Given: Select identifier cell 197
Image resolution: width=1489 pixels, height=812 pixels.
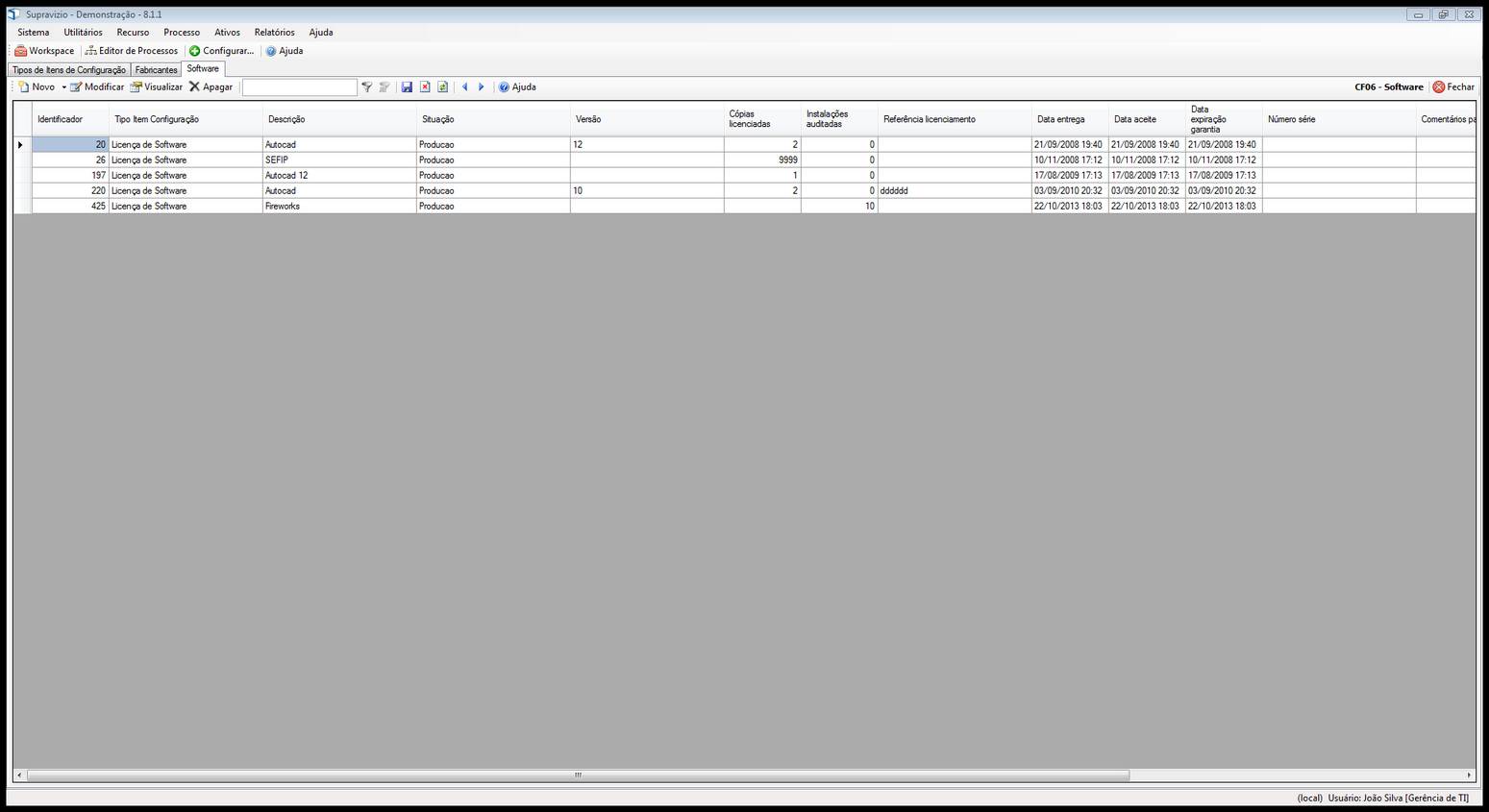Looking at the screenshot, I should click(70, 175).
